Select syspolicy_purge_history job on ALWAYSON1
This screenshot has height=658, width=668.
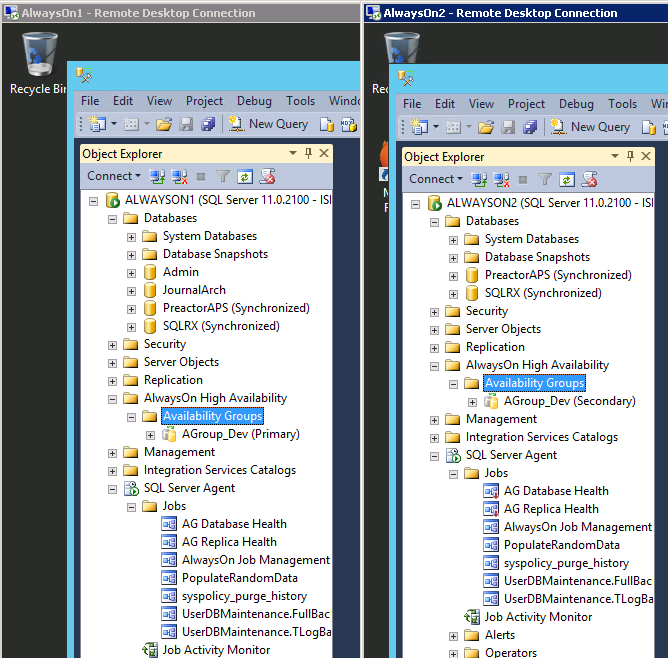[x=245, y=596]
